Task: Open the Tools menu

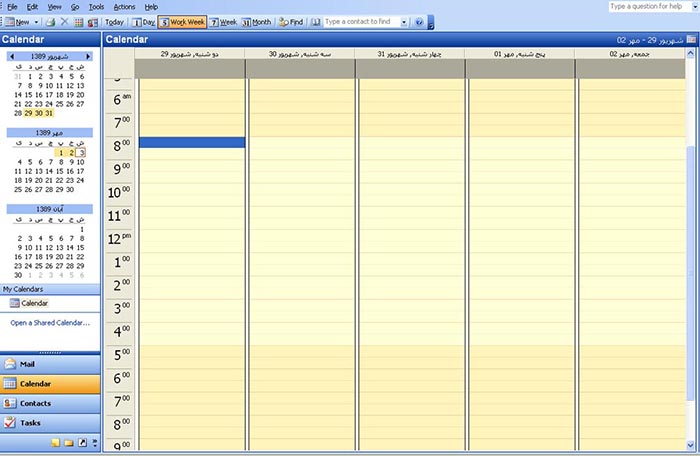Action: coord(96,6)
